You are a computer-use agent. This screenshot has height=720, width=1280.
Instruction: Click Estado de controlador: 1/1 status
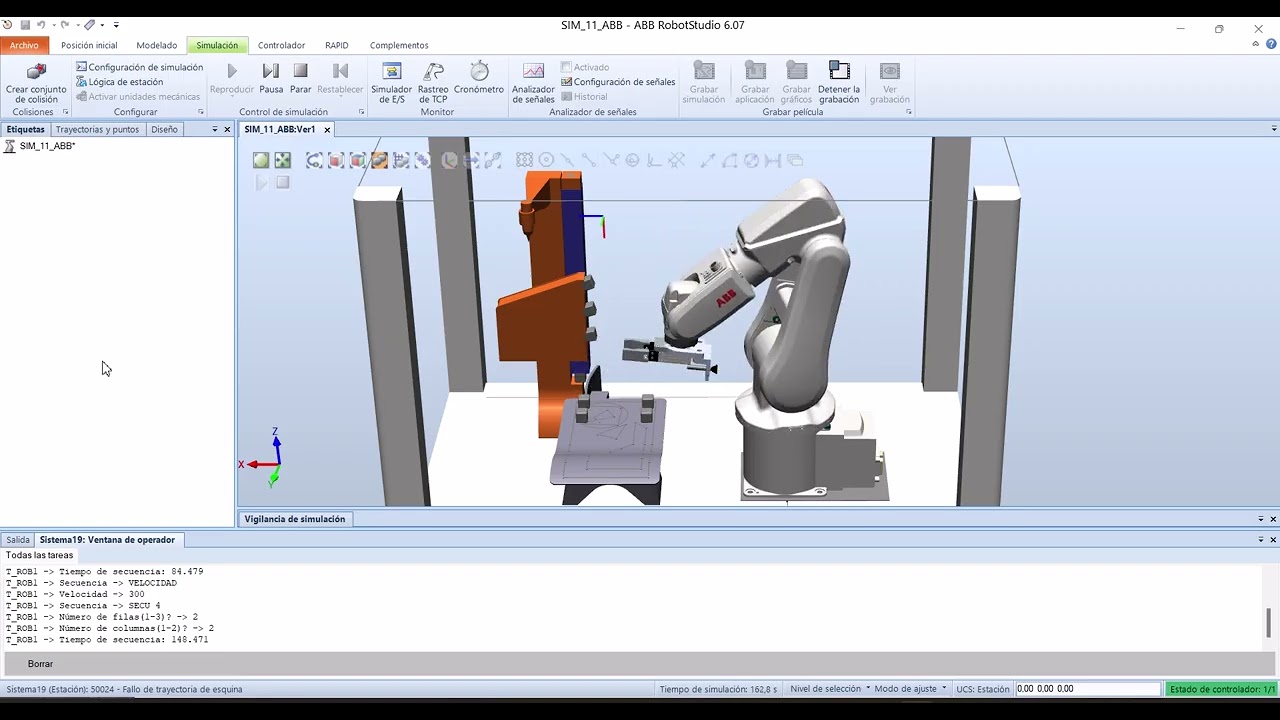point(1222,689)
